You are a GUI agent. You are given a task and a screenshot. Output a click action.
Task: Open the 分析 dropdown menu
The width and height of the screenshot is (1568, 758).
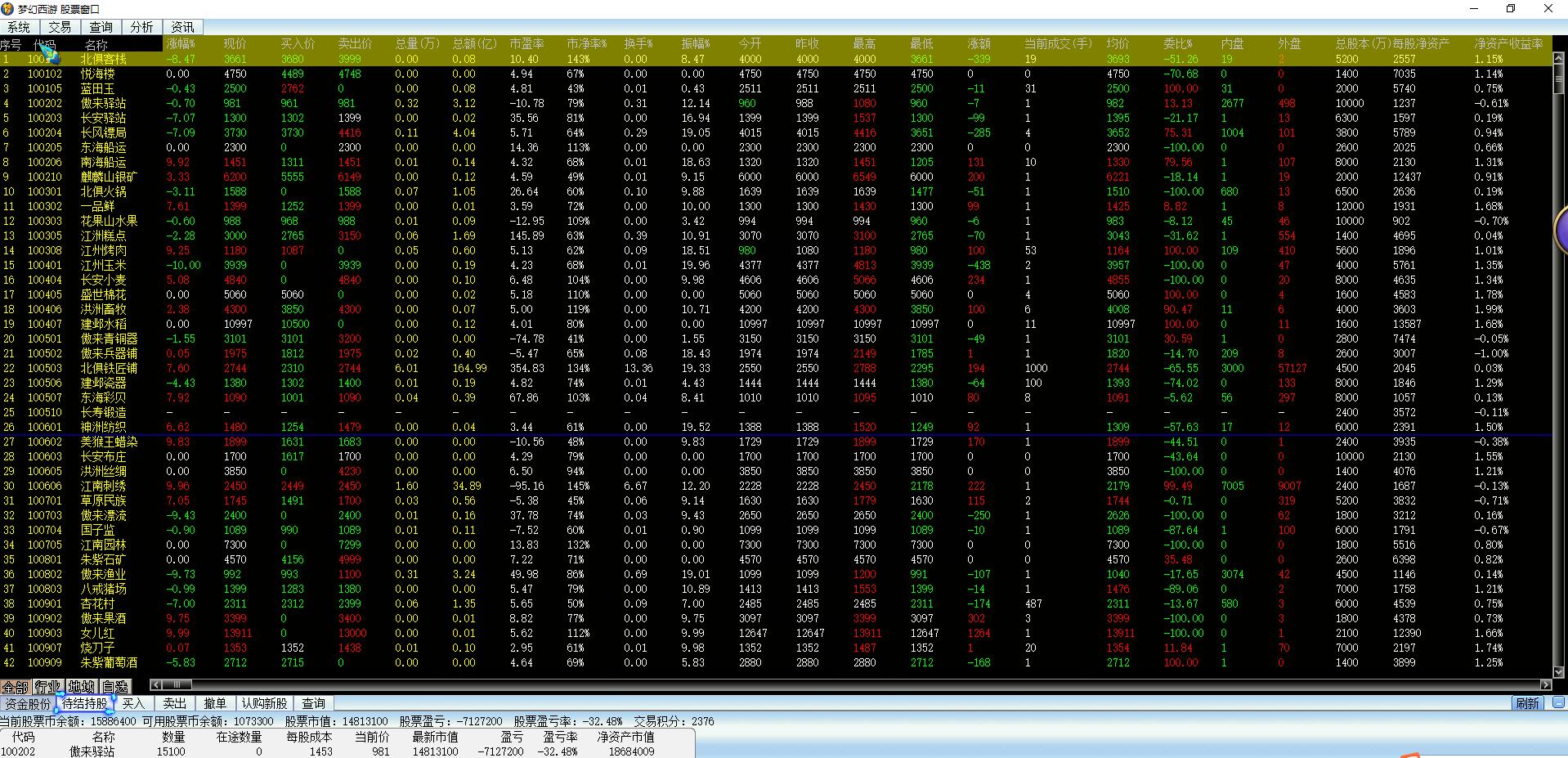pos(141,27)
